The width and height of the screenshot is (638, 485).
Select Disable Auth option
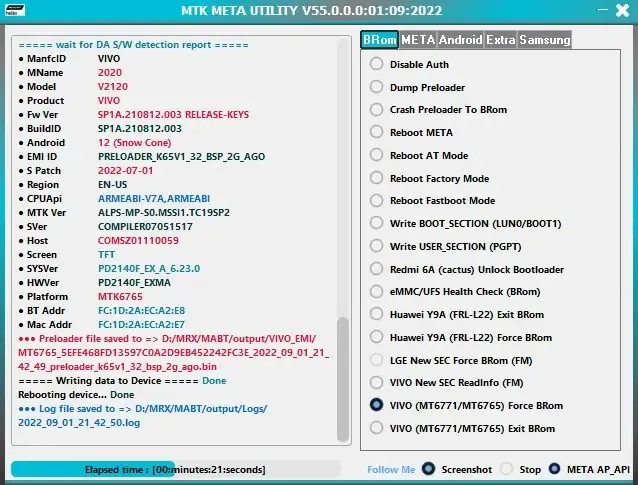pos(409,64)
